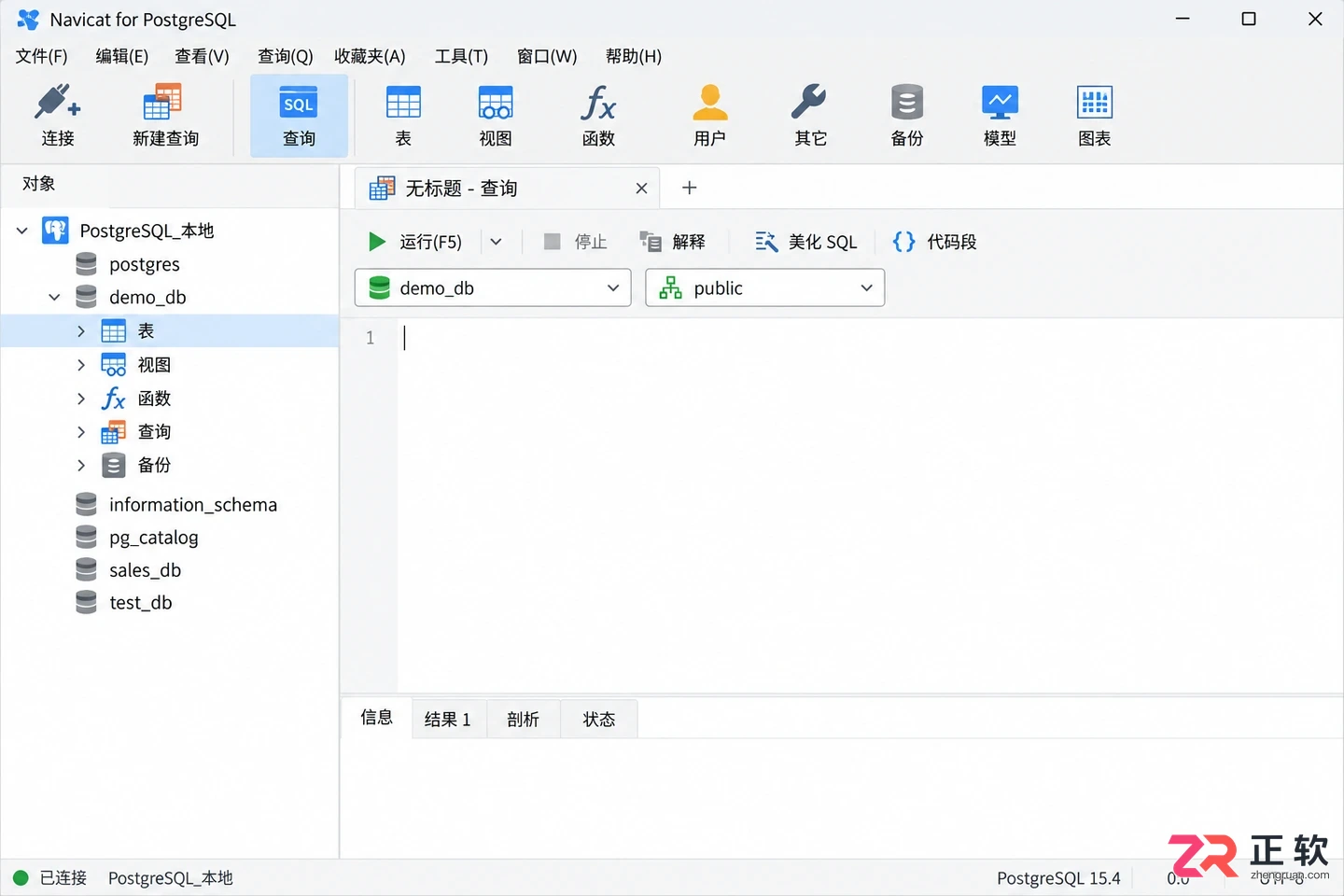Click the Navicat app logo icon
The height and width of the screenshot is (896, 1344).
(x=28, y=20)
